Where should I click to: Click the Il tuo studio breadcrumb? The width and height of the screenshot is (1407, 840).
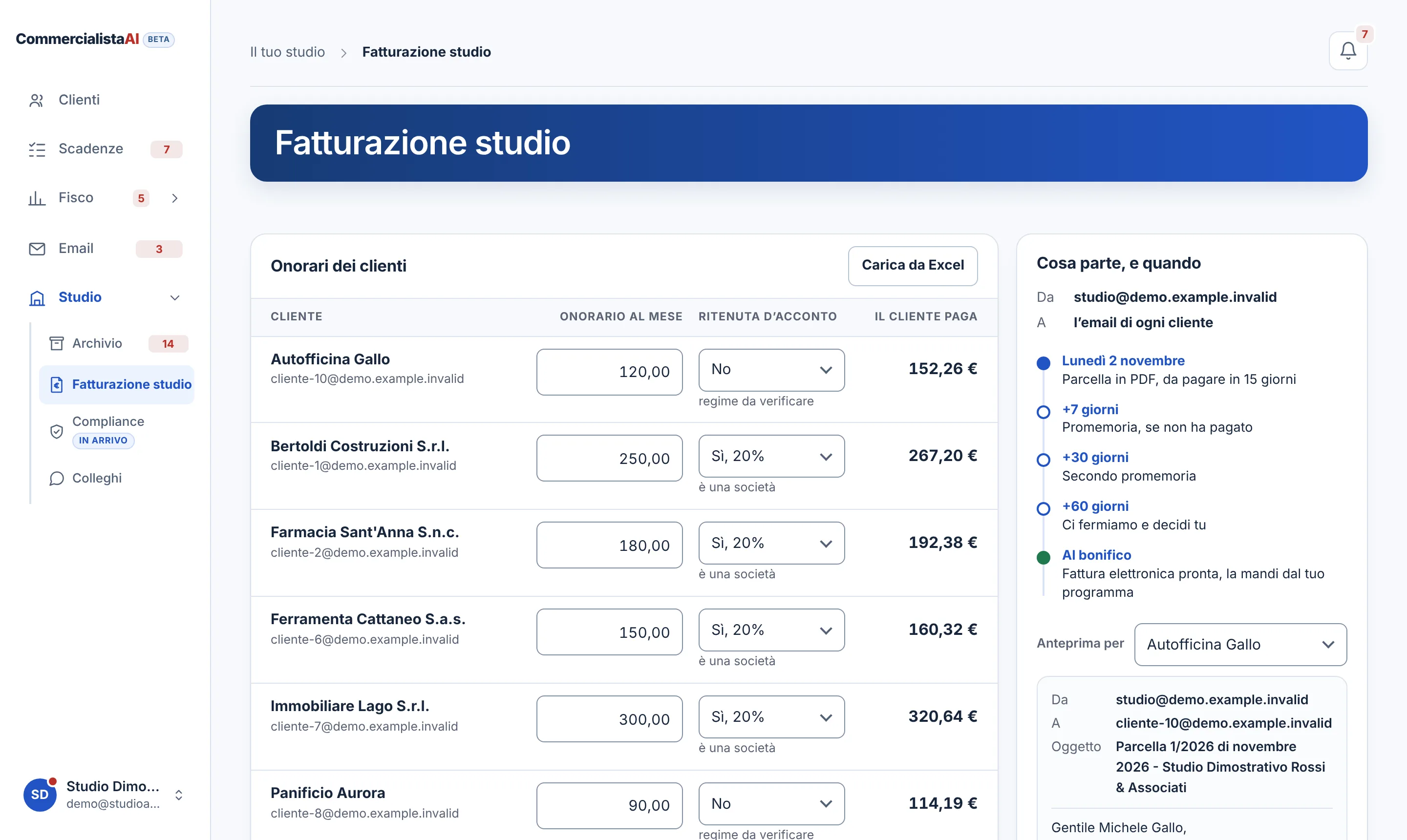point(288,52)
